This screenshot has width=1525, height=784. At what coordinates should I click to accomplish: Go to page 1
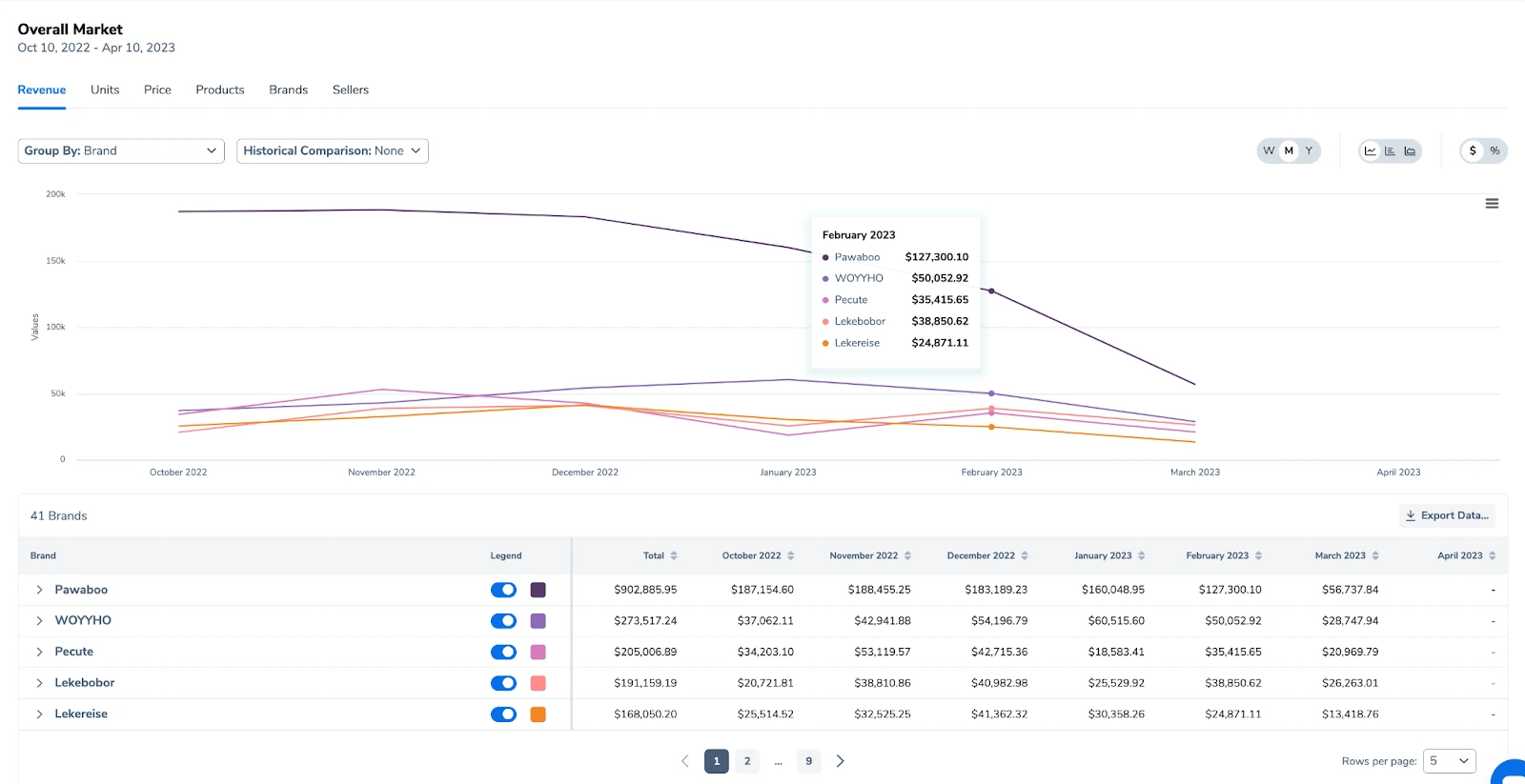pos(717,761)
